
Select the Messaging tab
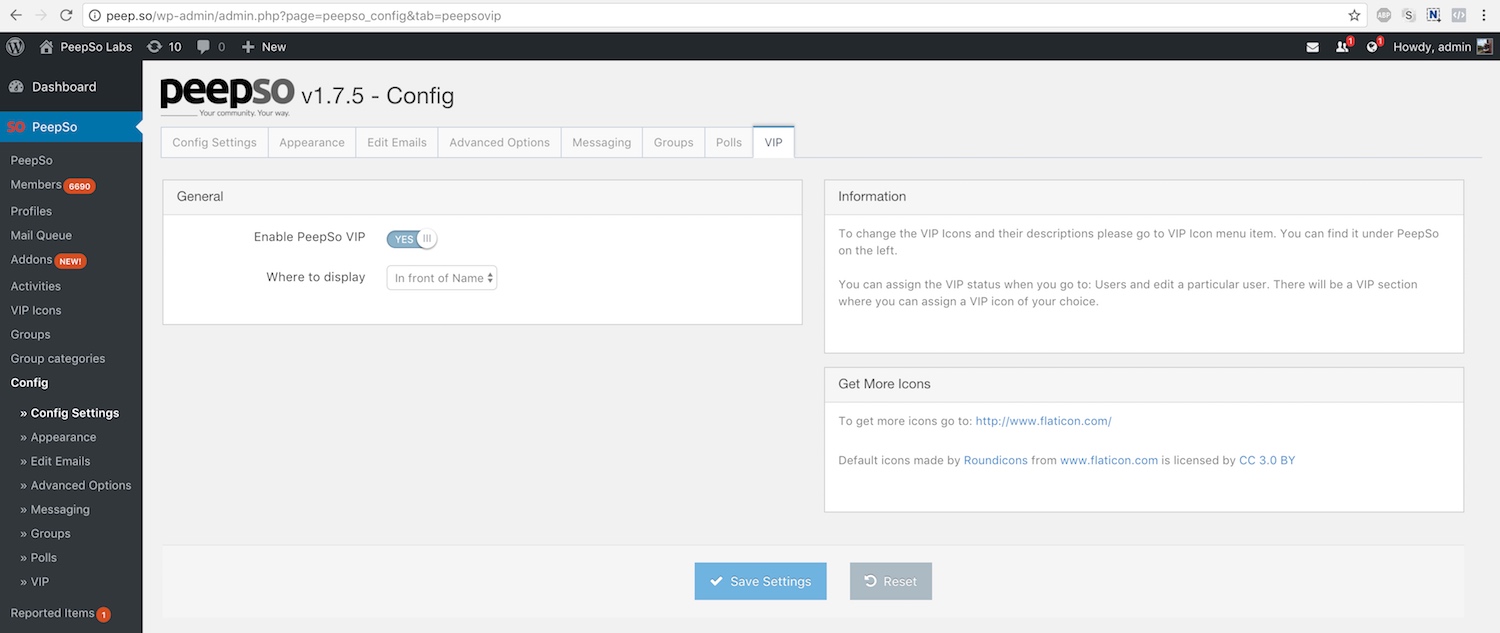[602, 143]
